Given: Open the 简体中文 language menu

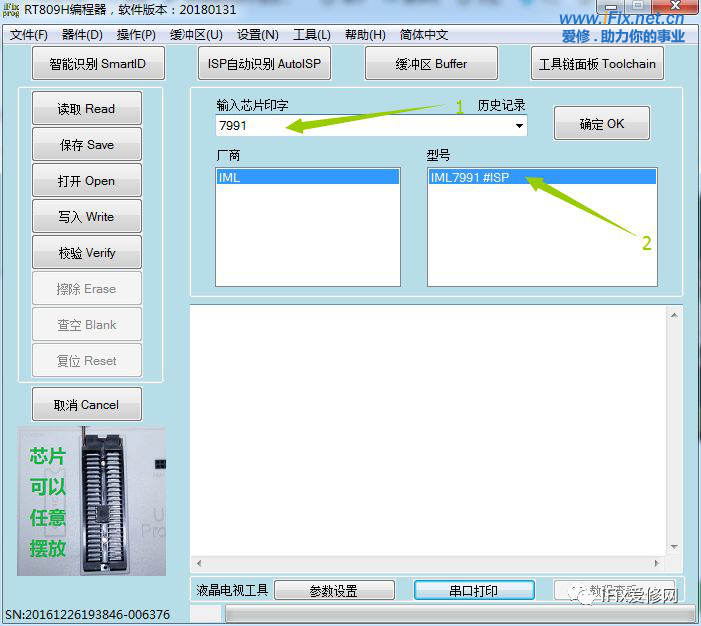Looking at the screenshot, I should coord(424,34).
